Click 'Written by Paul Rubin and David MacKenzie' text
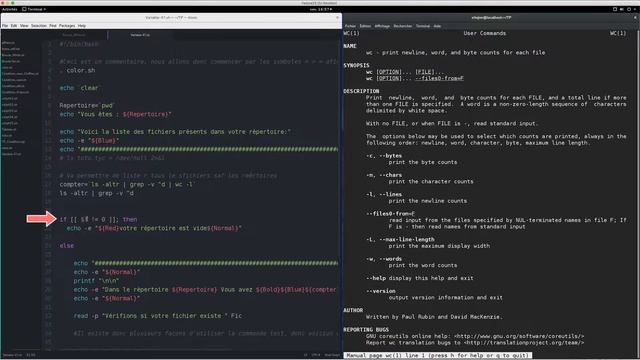The width and height of the screenshot is (640, 360). [x=434, y=317]
